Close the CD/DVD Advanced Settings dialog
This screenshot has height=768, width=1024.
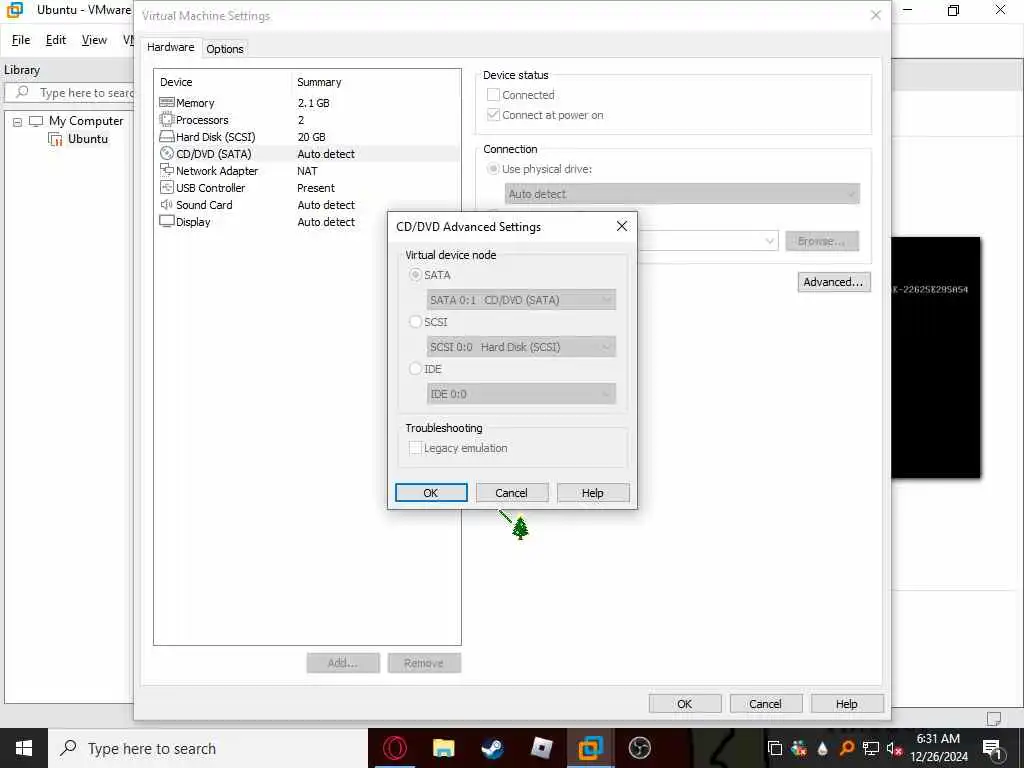pyautogui.click(x=622, y=226)
